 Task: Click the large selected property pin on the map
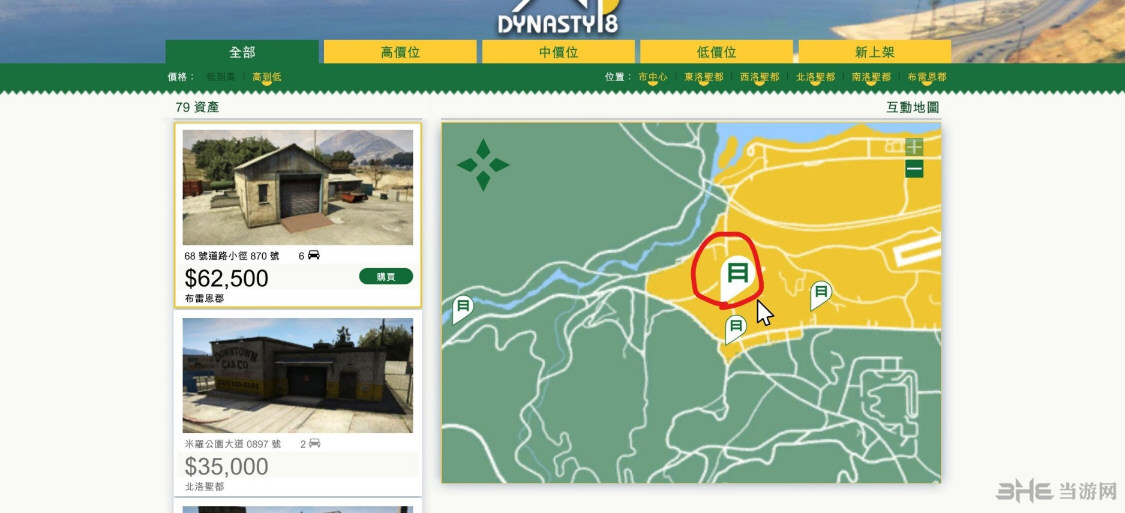(x=740, y=276)
